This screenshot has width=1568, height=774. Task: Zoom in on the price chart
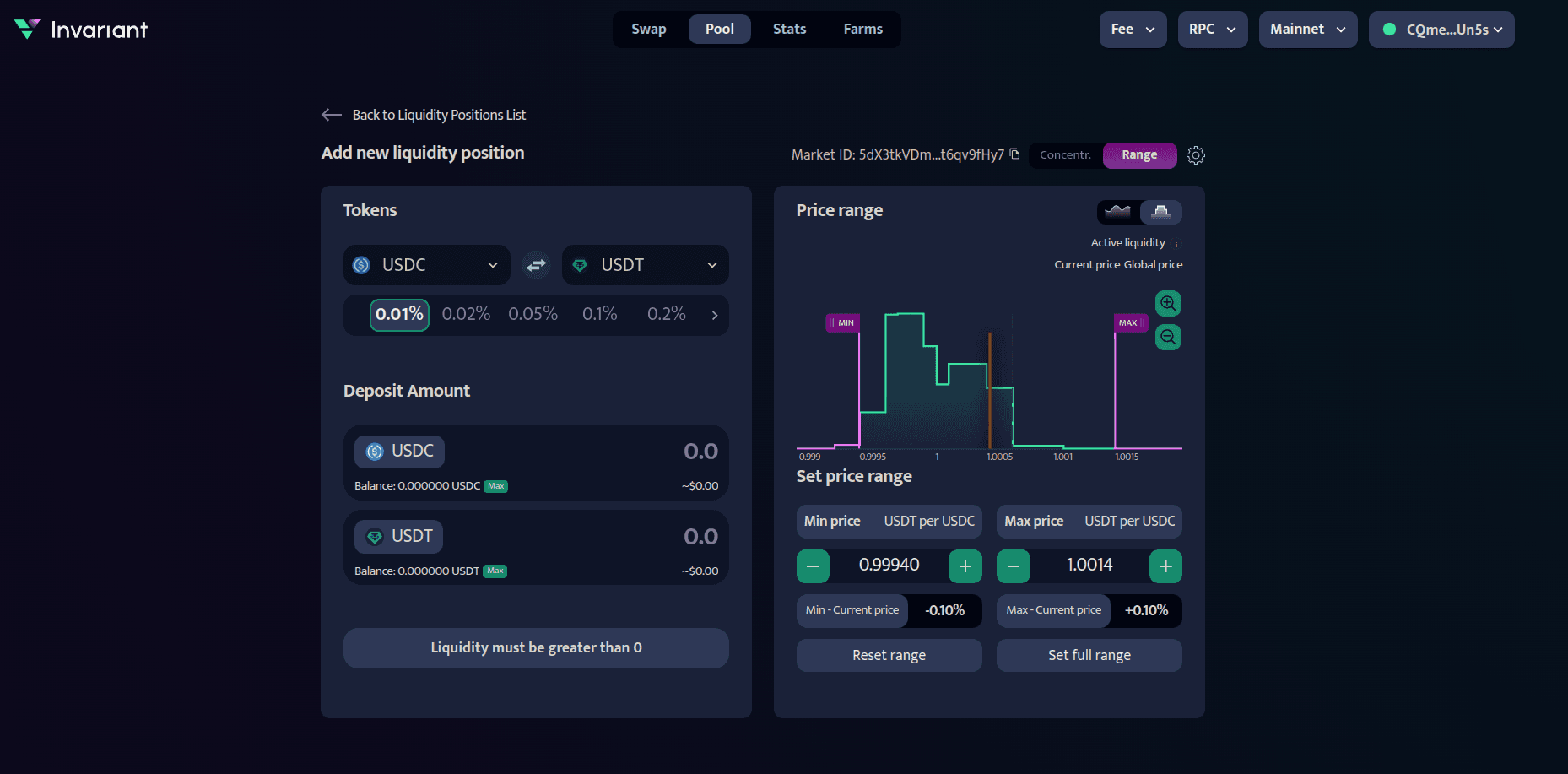click(x=1168, y=303)
